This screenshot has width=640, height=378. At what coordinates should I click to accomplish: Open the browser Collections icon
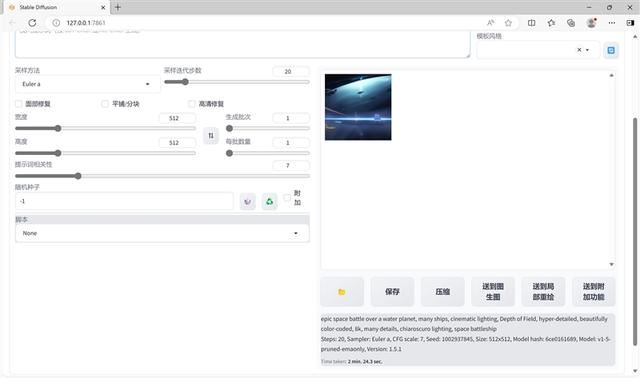(x=571, y=23)
